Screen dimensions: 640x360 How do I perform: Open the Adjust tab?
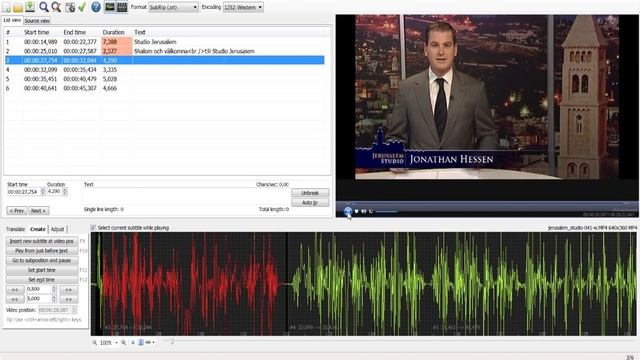[57, 229]
